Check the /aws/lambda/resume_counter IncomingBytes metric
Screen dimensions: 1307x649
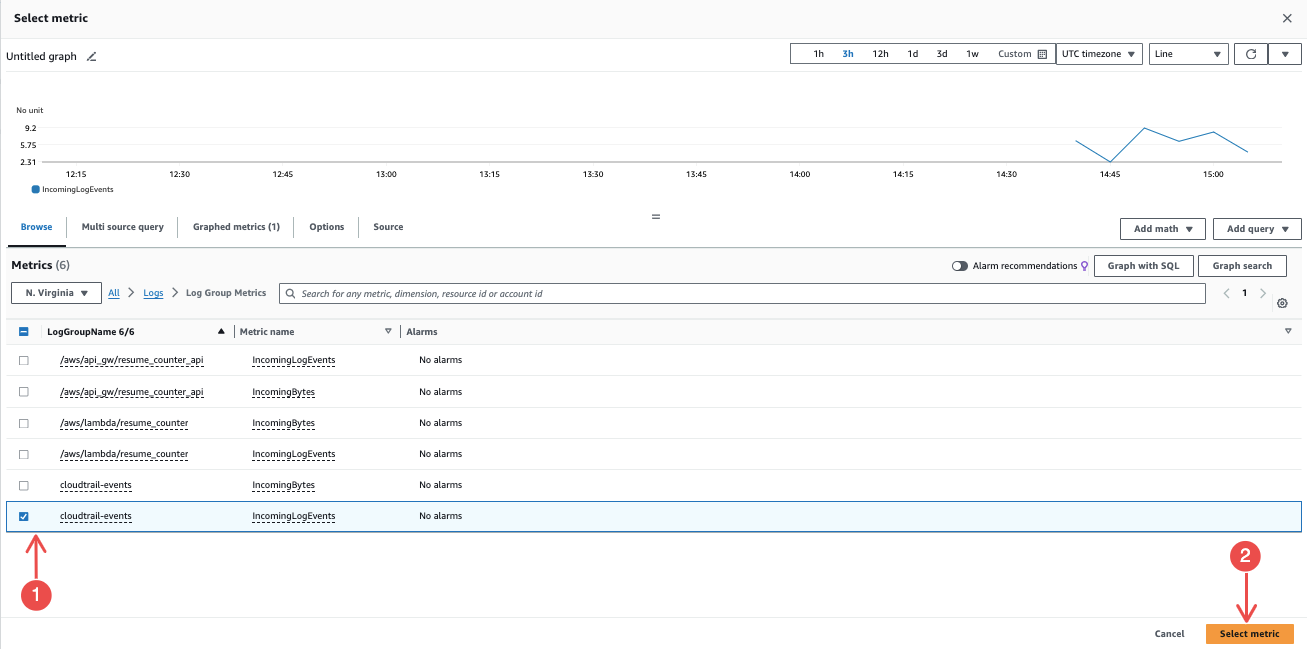coord(23,422)
